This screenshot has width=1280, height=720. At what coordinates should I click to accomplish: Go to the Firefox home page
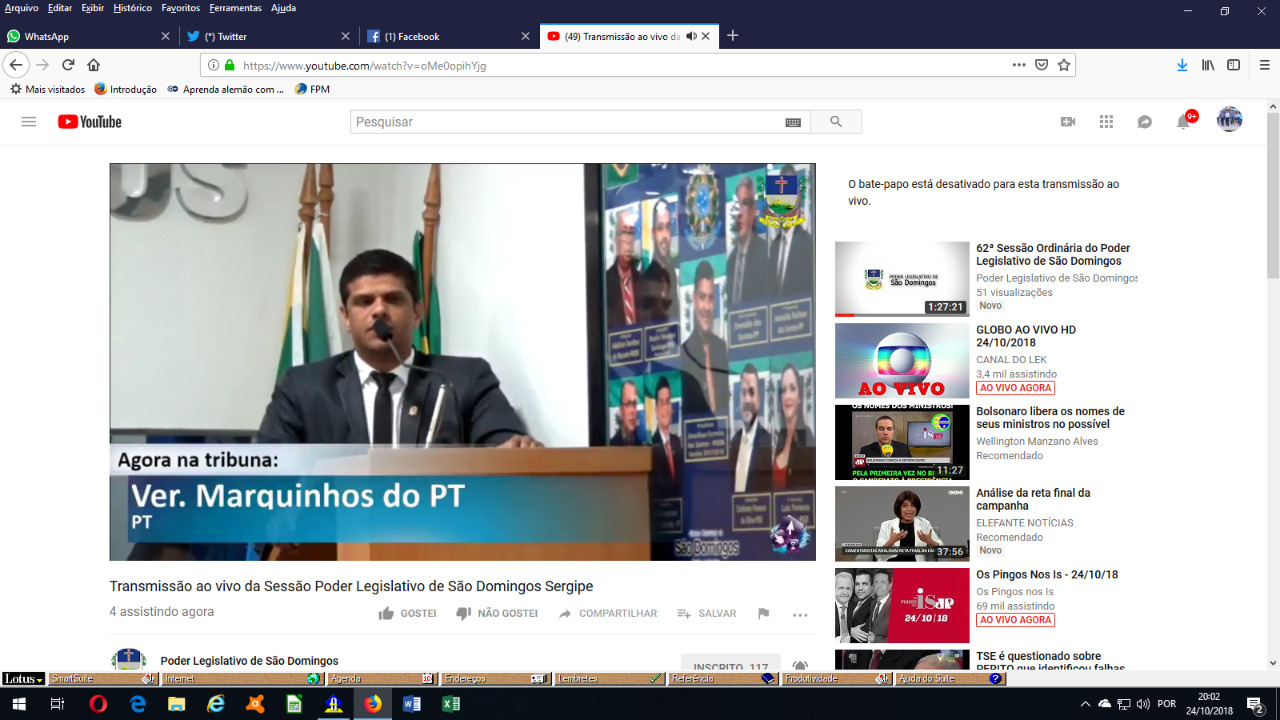94,65
